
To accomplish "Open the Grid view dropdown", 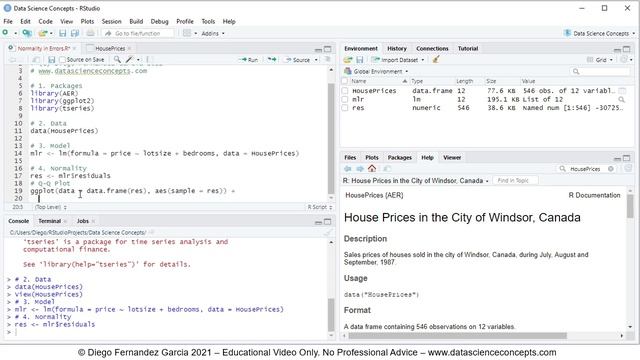I will click(600, 60).
